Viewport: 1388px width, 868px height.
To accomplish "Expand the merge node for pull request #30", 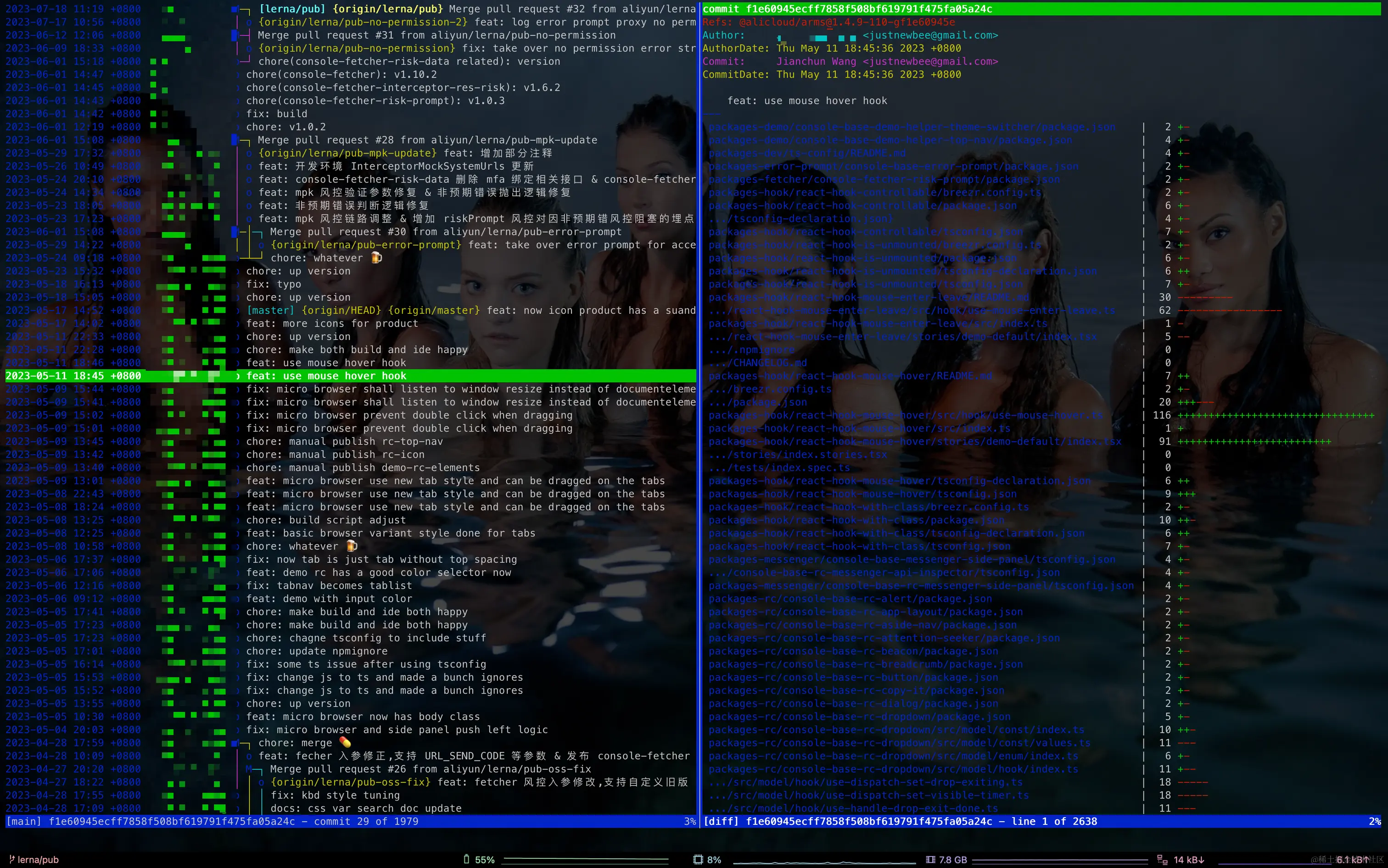I will pyautogui.click(x=234, y=231).
